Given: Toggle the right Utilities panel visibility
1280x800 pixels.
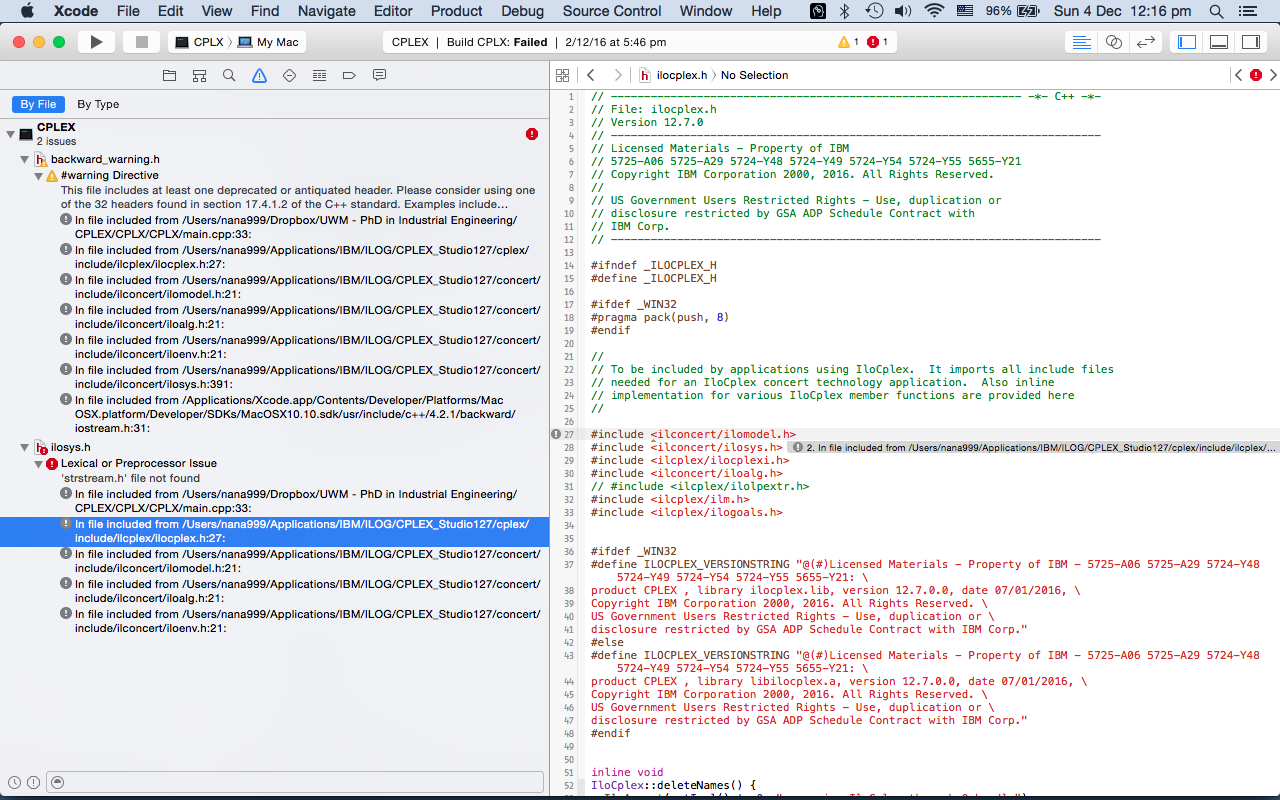Looking at the screenshot, I should (1250, 42).
